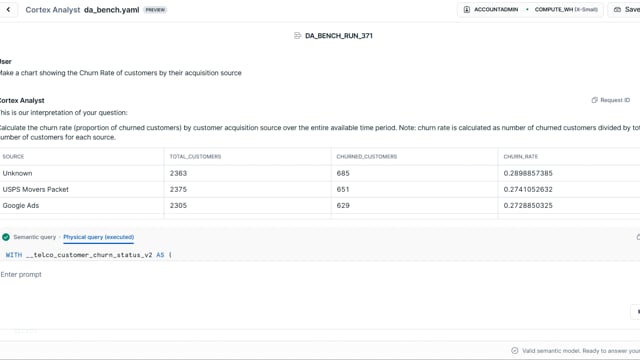The width and height of the screenshot is (640, 360).
Task: Click the SQL line starting with WITH
Action: (89, 255)
